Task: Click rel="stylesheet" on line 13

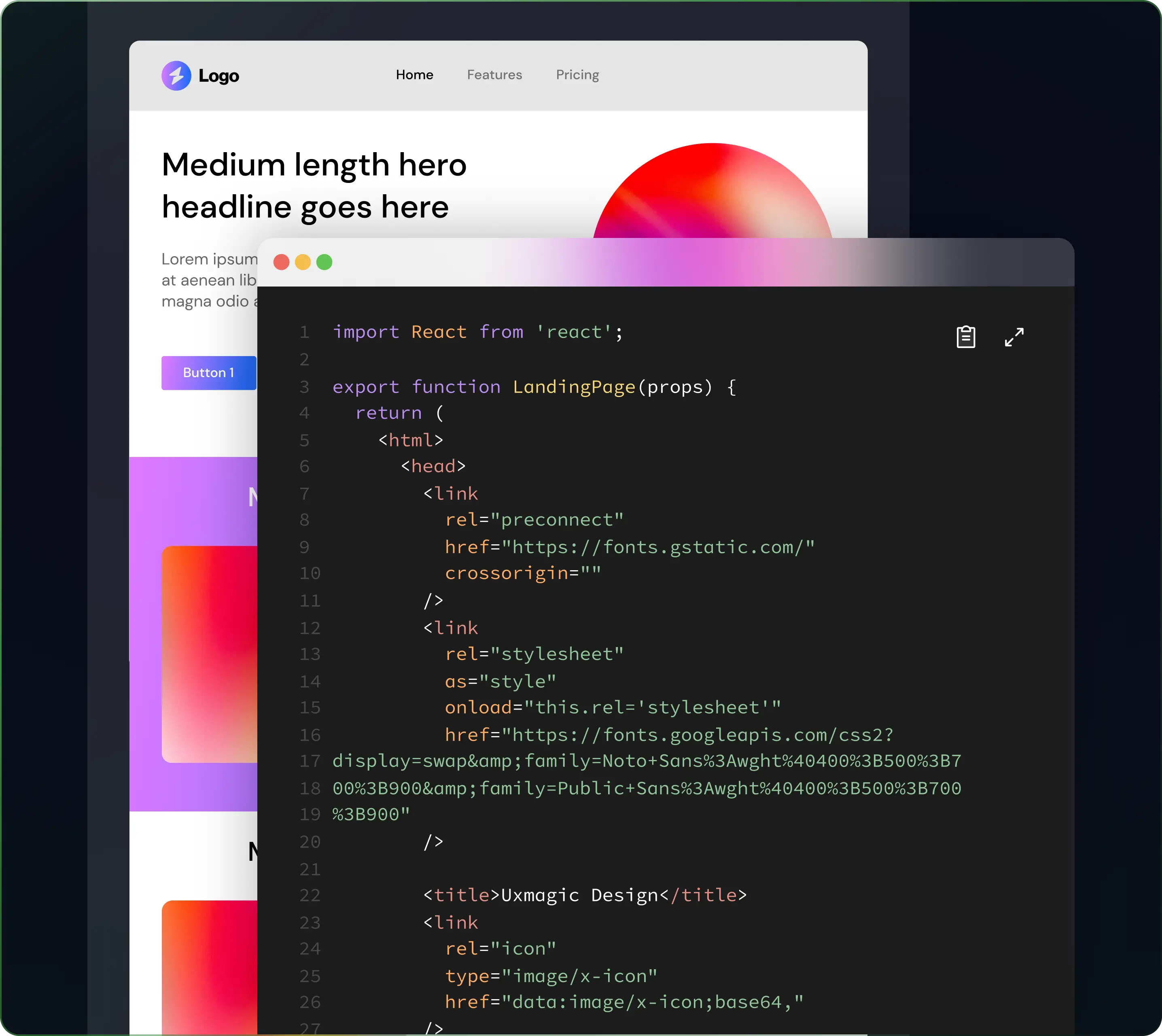Action: pos(534,654)
